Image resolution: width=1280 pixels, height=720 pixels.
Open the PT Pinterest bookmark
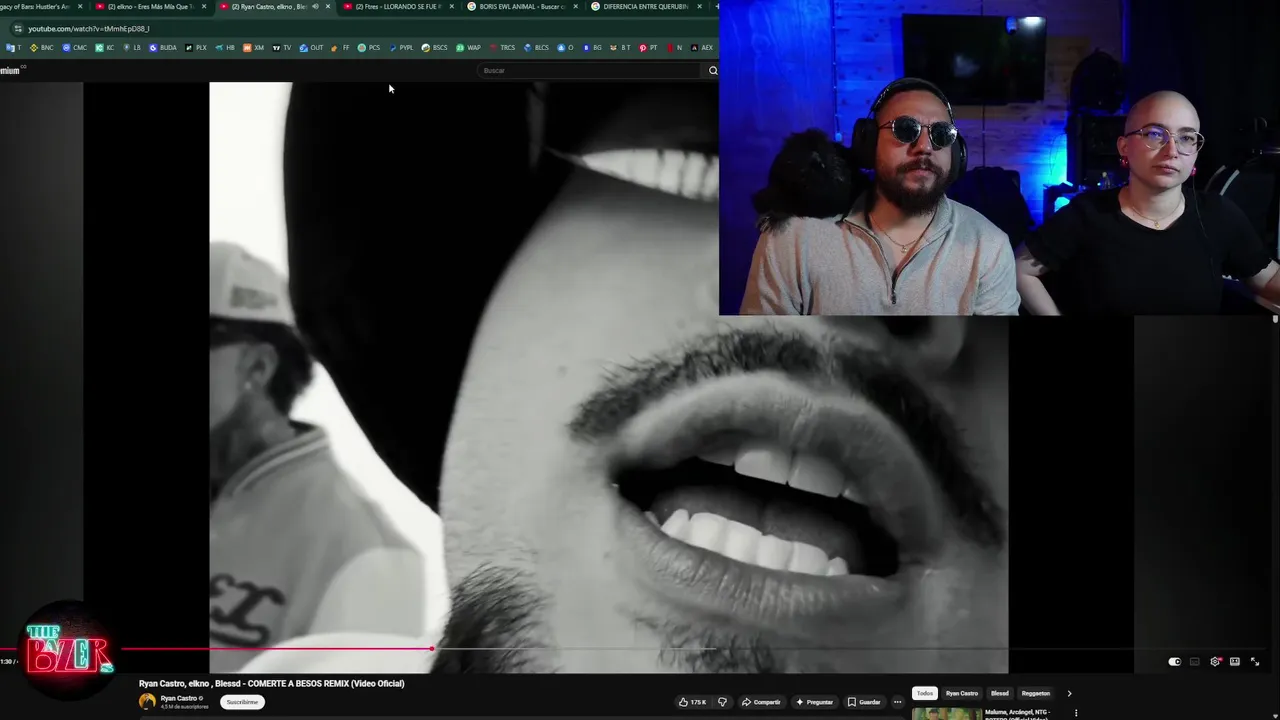click(x=649, y=48)
